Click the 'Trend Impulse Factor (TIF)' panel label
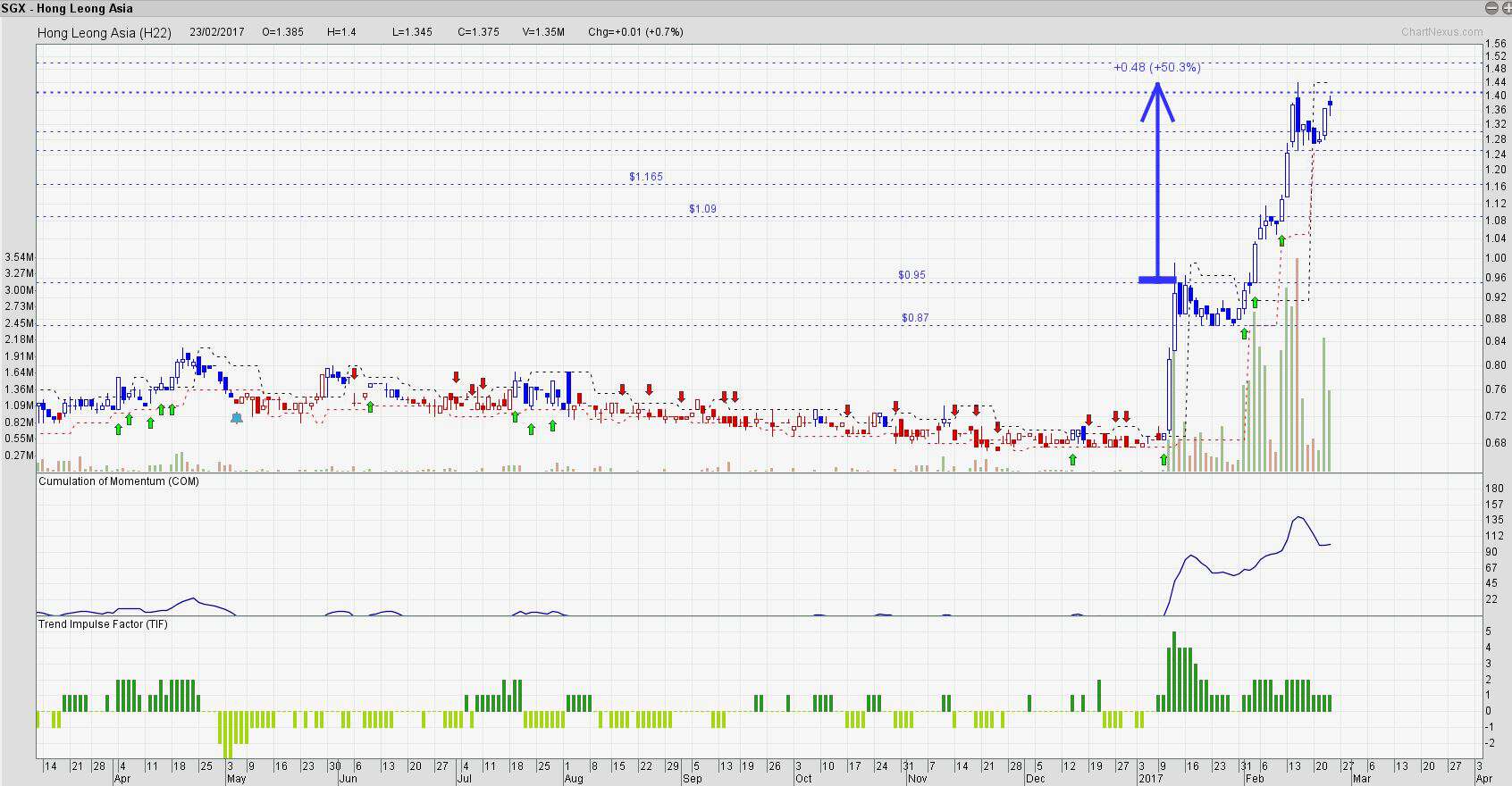 [x=103, y=623]
